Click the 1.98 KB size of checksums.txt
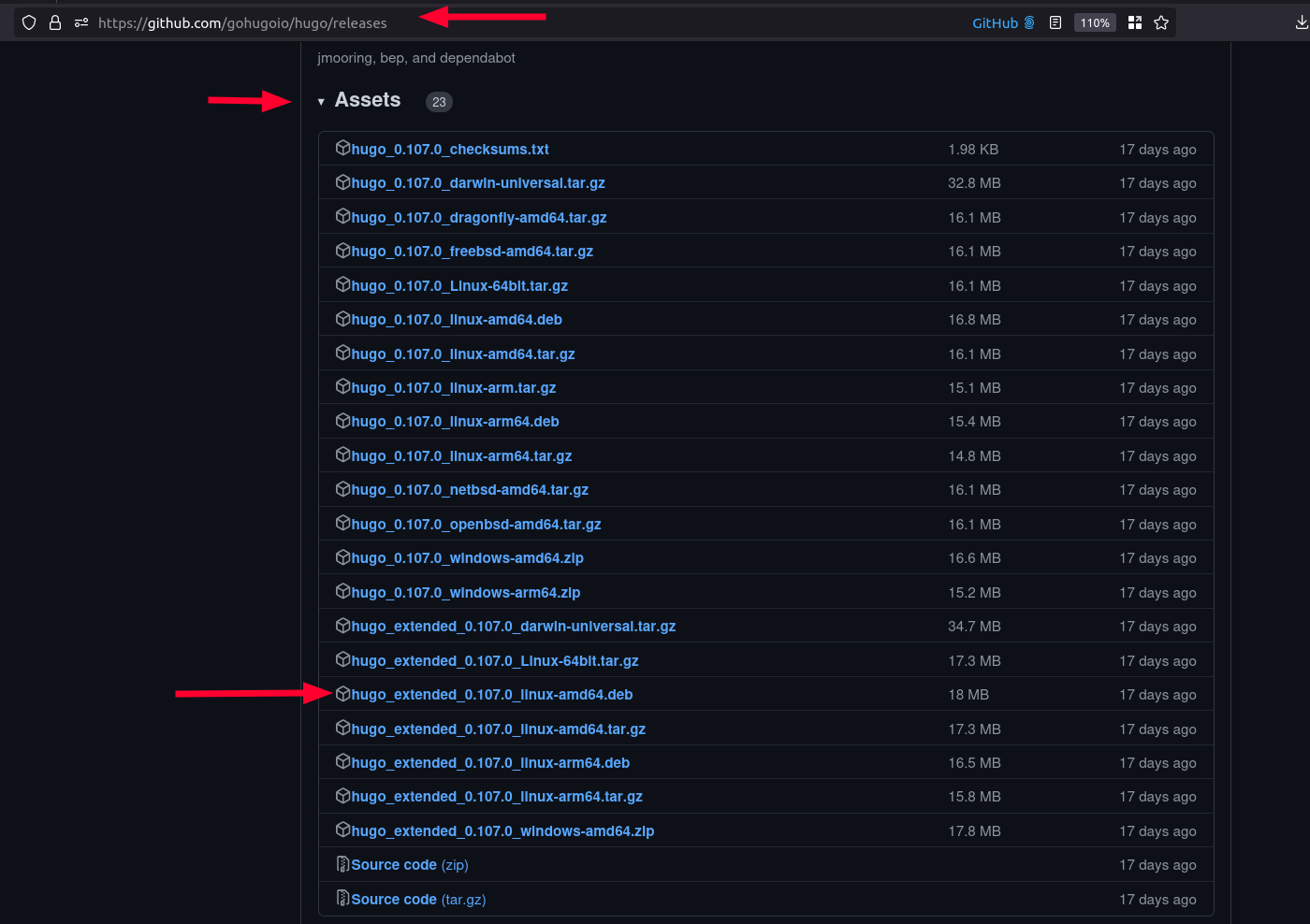The image size is (1310, 924). click(x=973, y=150)
